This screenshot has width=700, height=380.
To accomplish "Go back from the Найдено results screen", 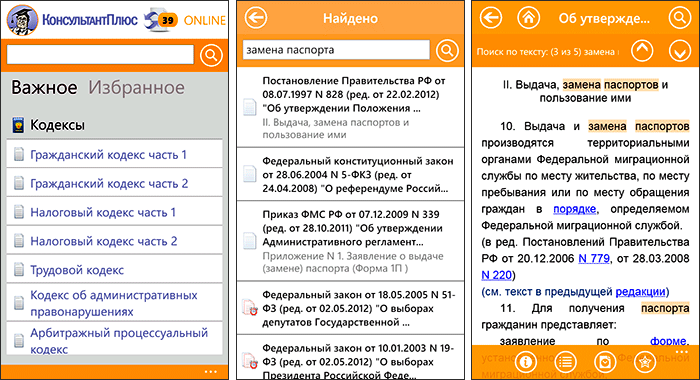I will (x=256, y=18).
